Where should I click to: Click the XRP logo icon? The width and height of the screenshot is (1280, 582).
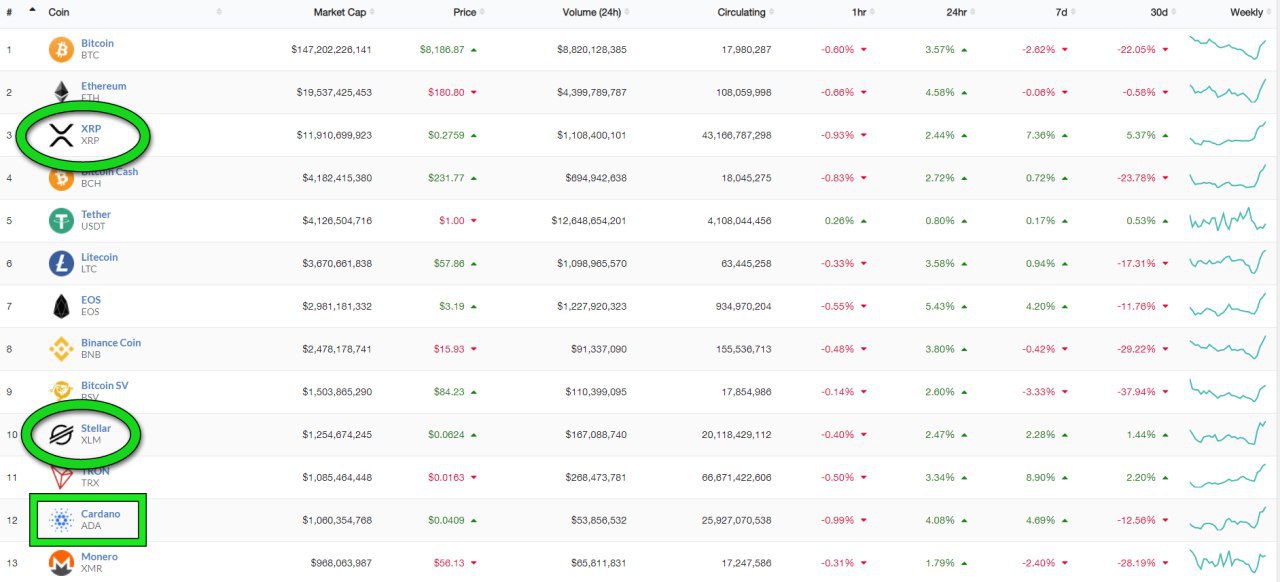62,135
